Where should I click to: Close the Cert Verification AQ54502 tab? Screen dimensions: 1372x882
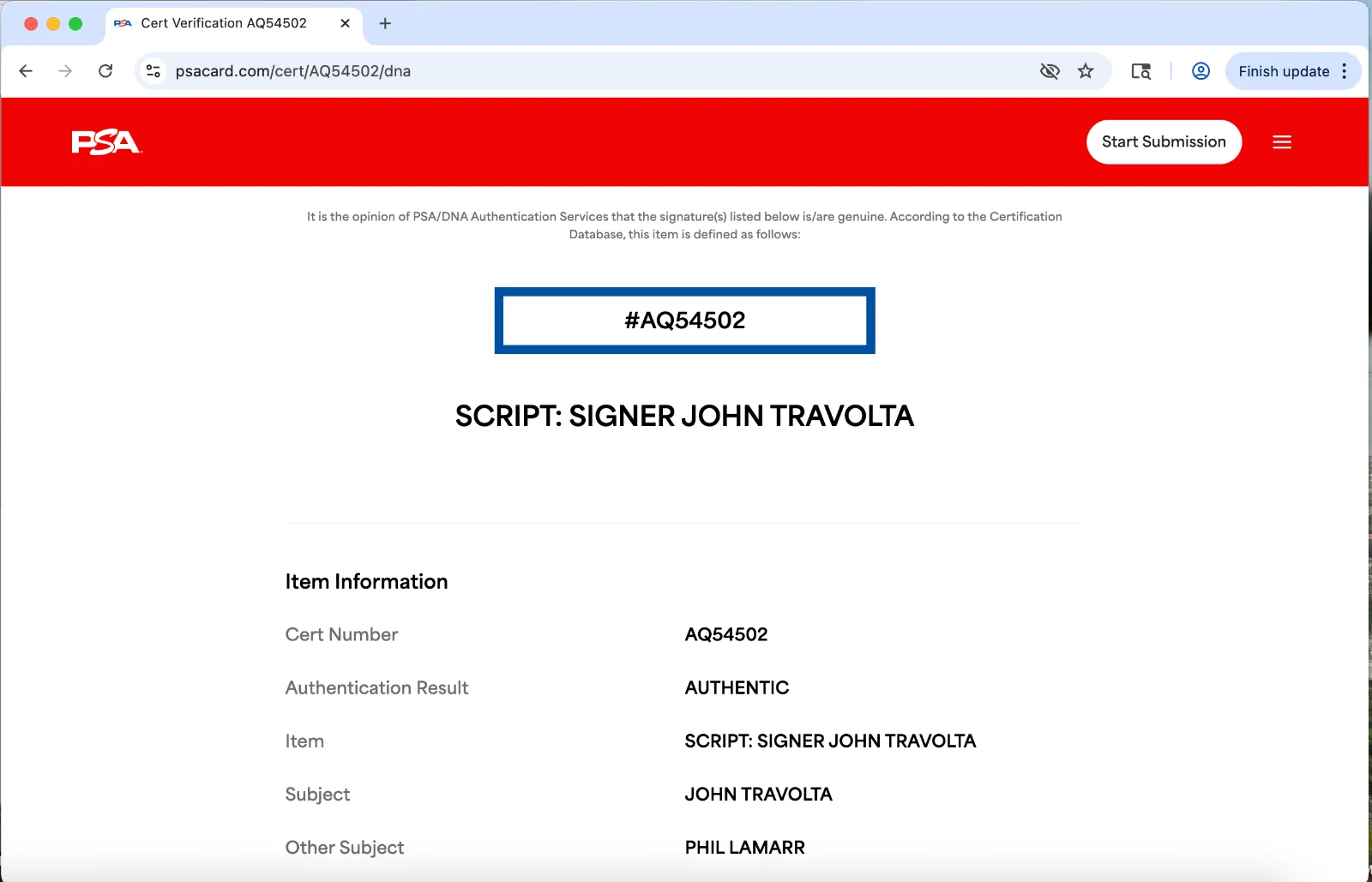pos(345,23)
